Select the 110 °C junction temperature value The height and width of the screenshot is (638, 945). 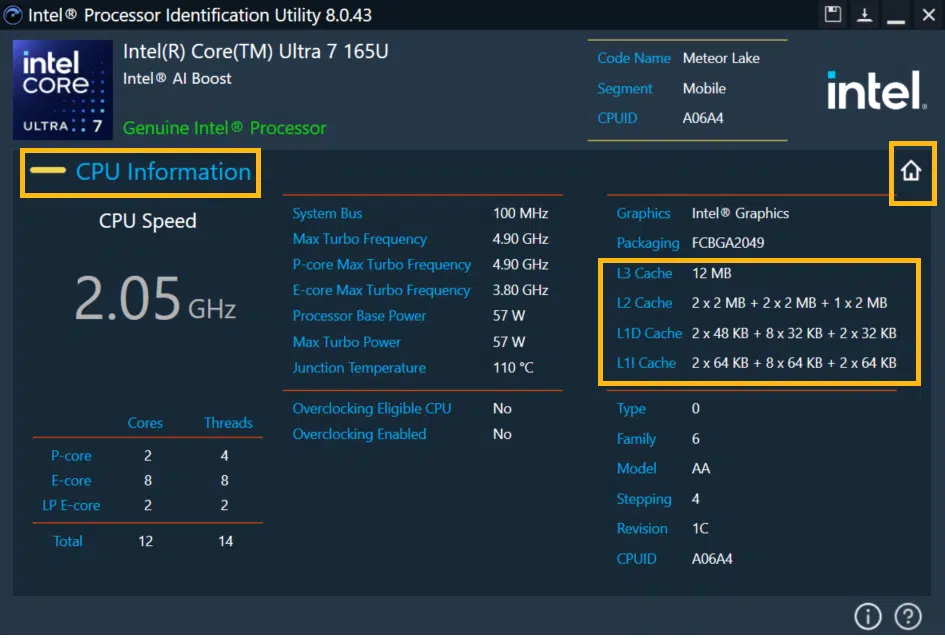(x=513, y=368)
